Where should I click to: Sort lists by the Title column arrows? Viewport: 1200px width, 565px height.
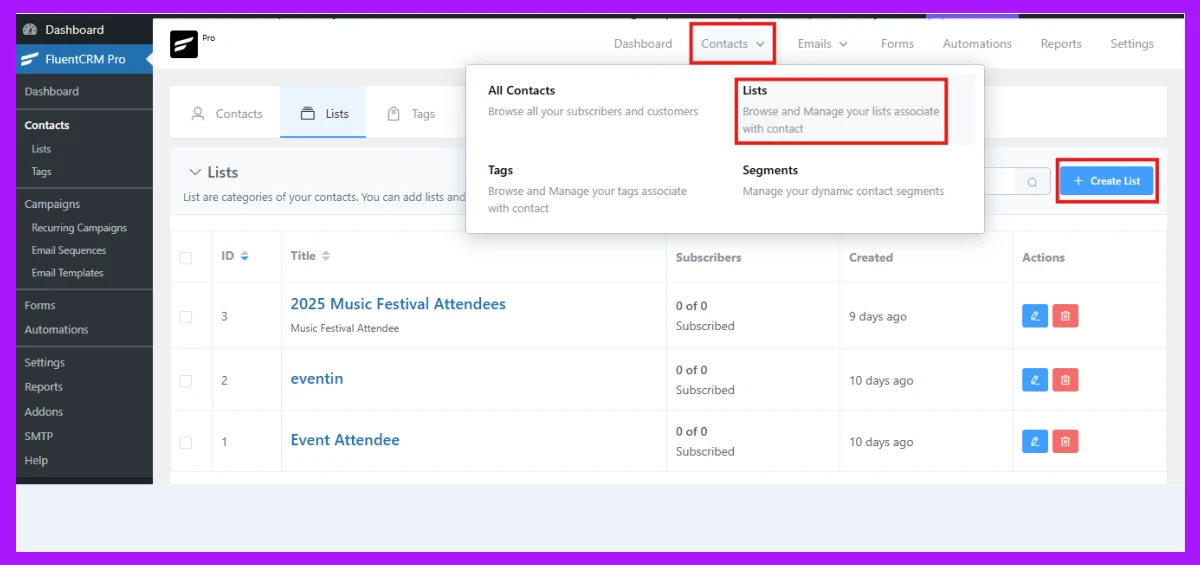pyautogui.click(x=326, y=256)
